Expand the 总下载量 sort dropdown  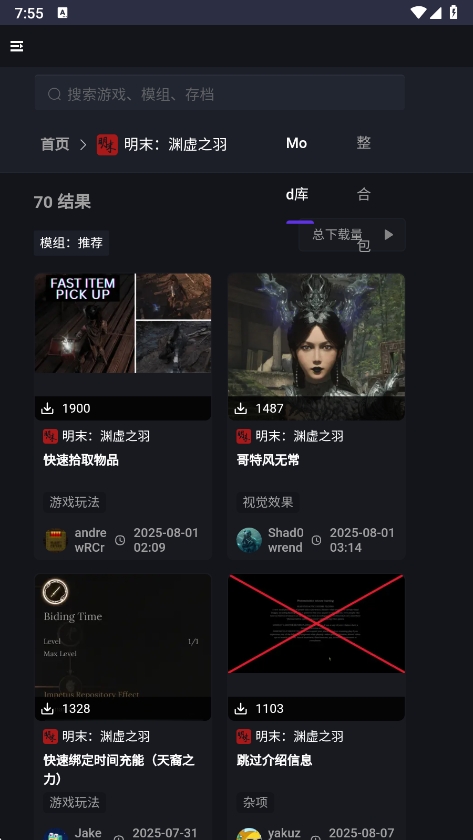(x=352, y=235)
